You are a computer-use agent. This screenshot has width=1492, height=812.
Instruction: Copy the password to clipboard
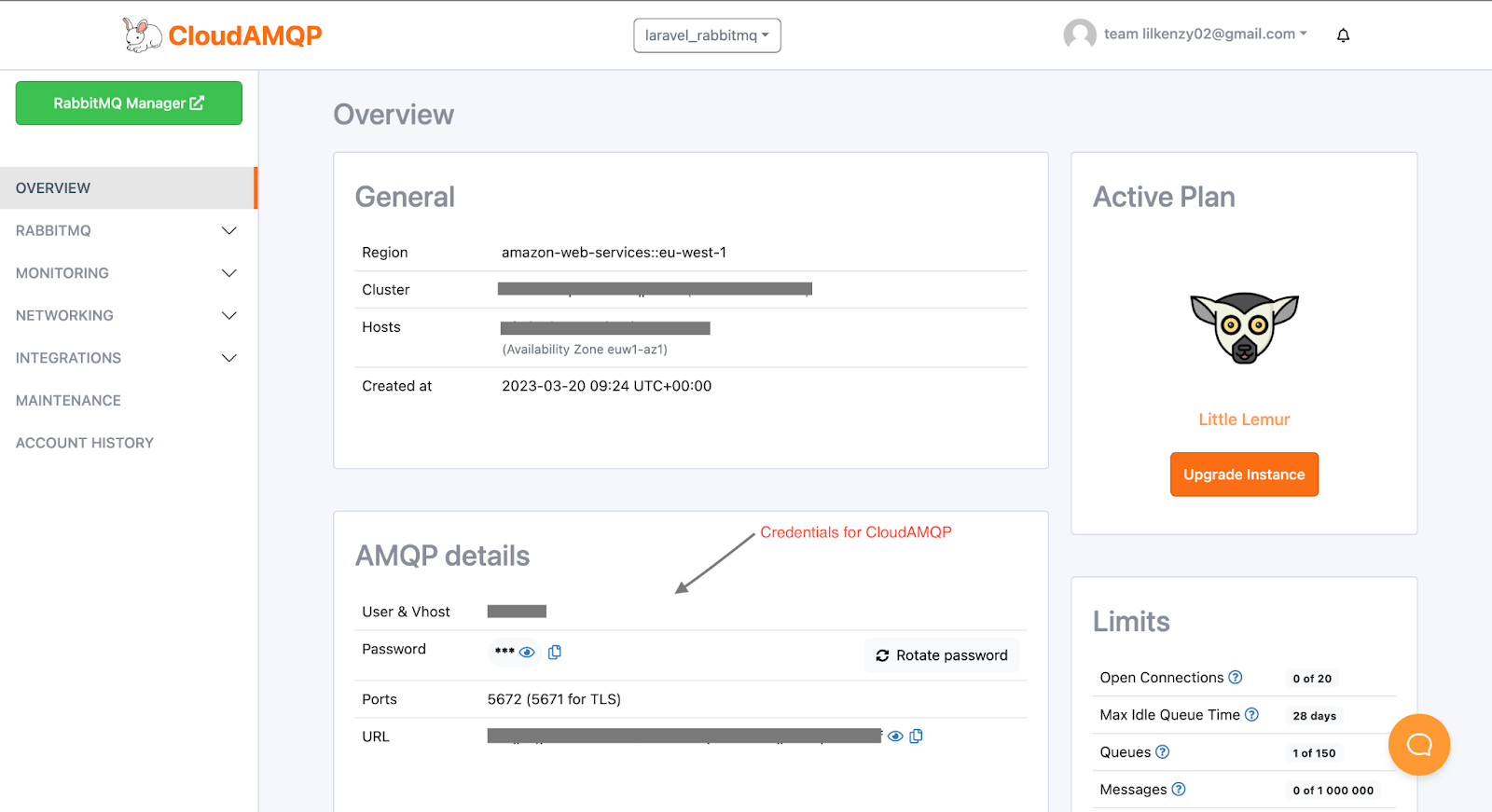(x=555, y=652)
